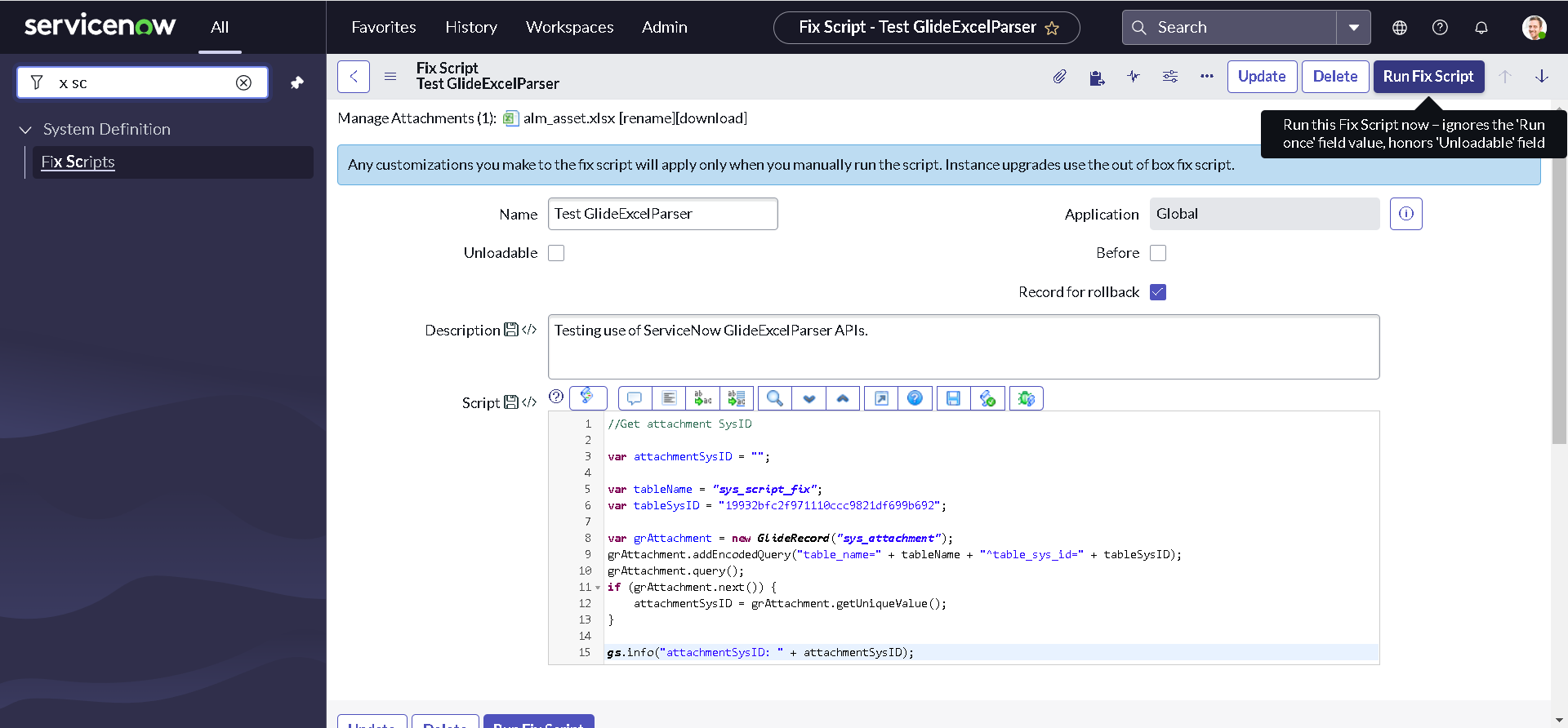Open the Admin menu
Image resolution: width=1568 pixels, height=728 pixels.
(x=665, y=28)
